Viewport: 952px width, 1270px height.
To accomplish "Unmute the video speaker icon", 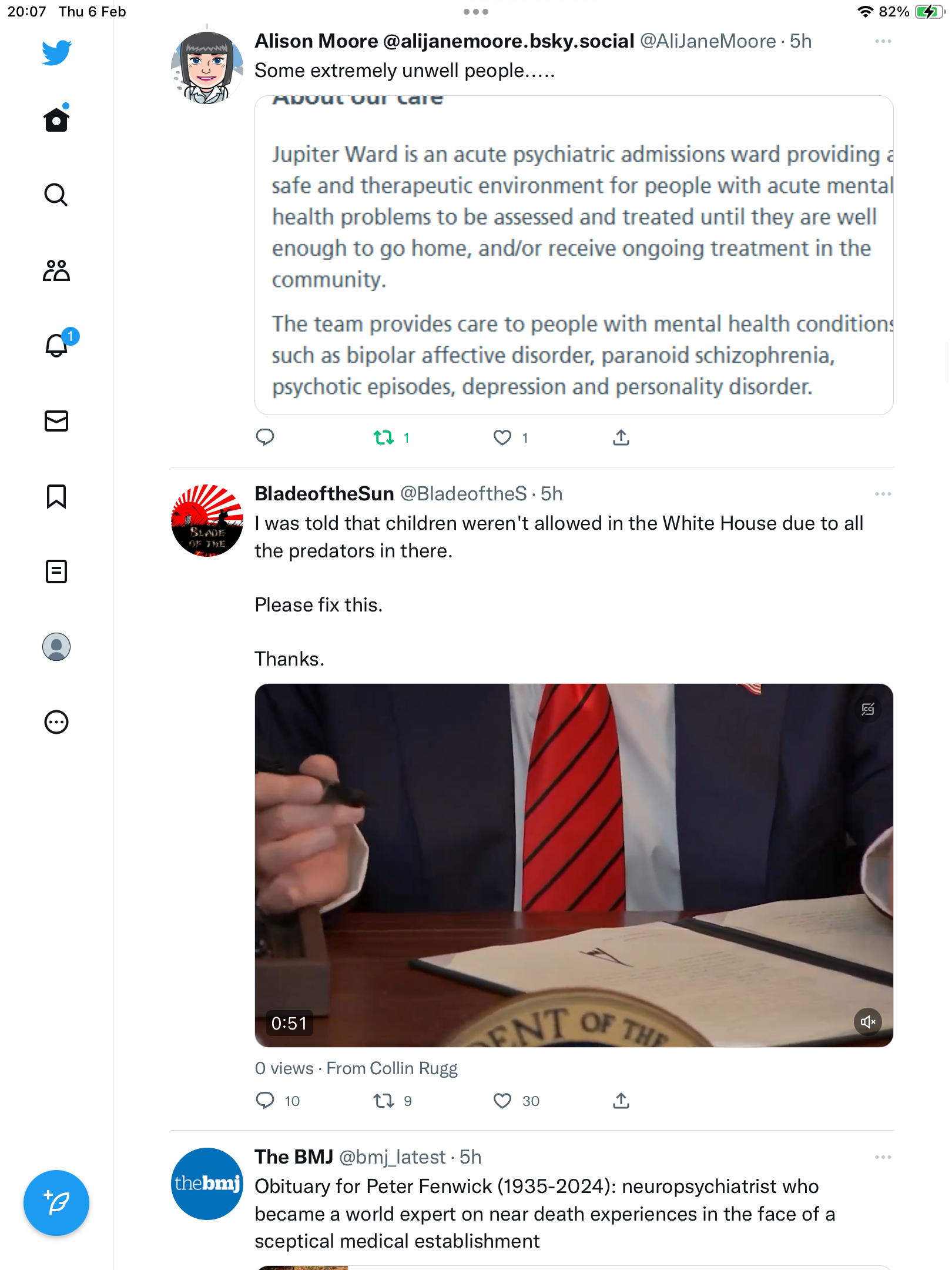I will (x=868, y=1022).
